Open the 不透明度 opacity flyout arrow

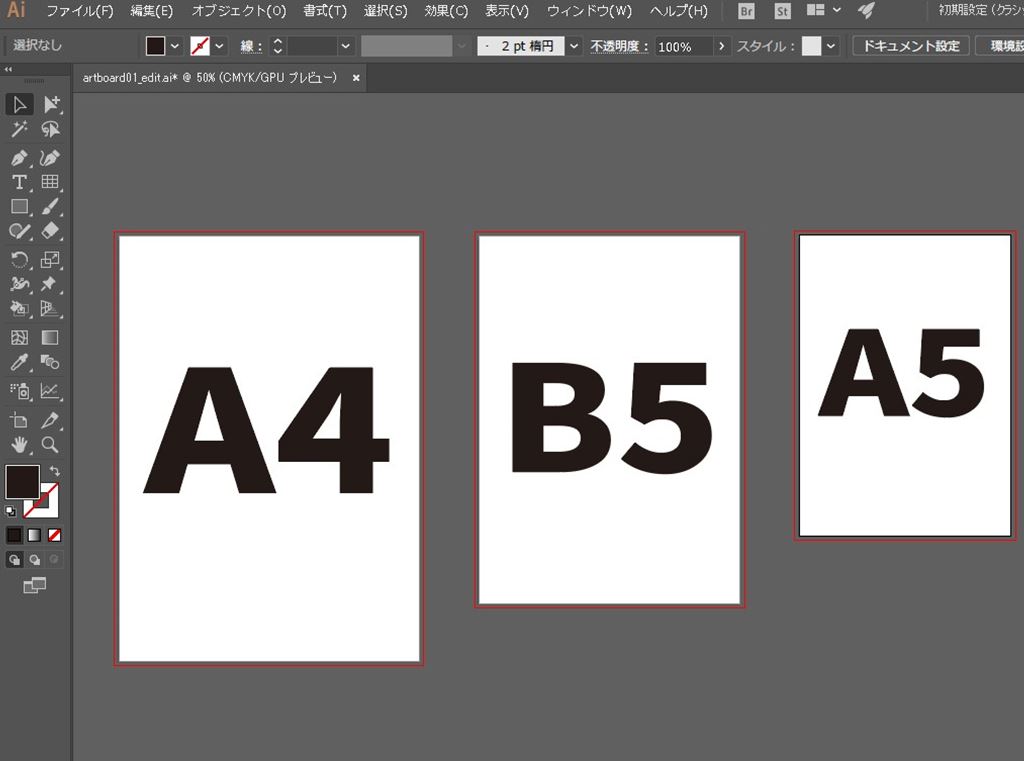click(721, 46)
